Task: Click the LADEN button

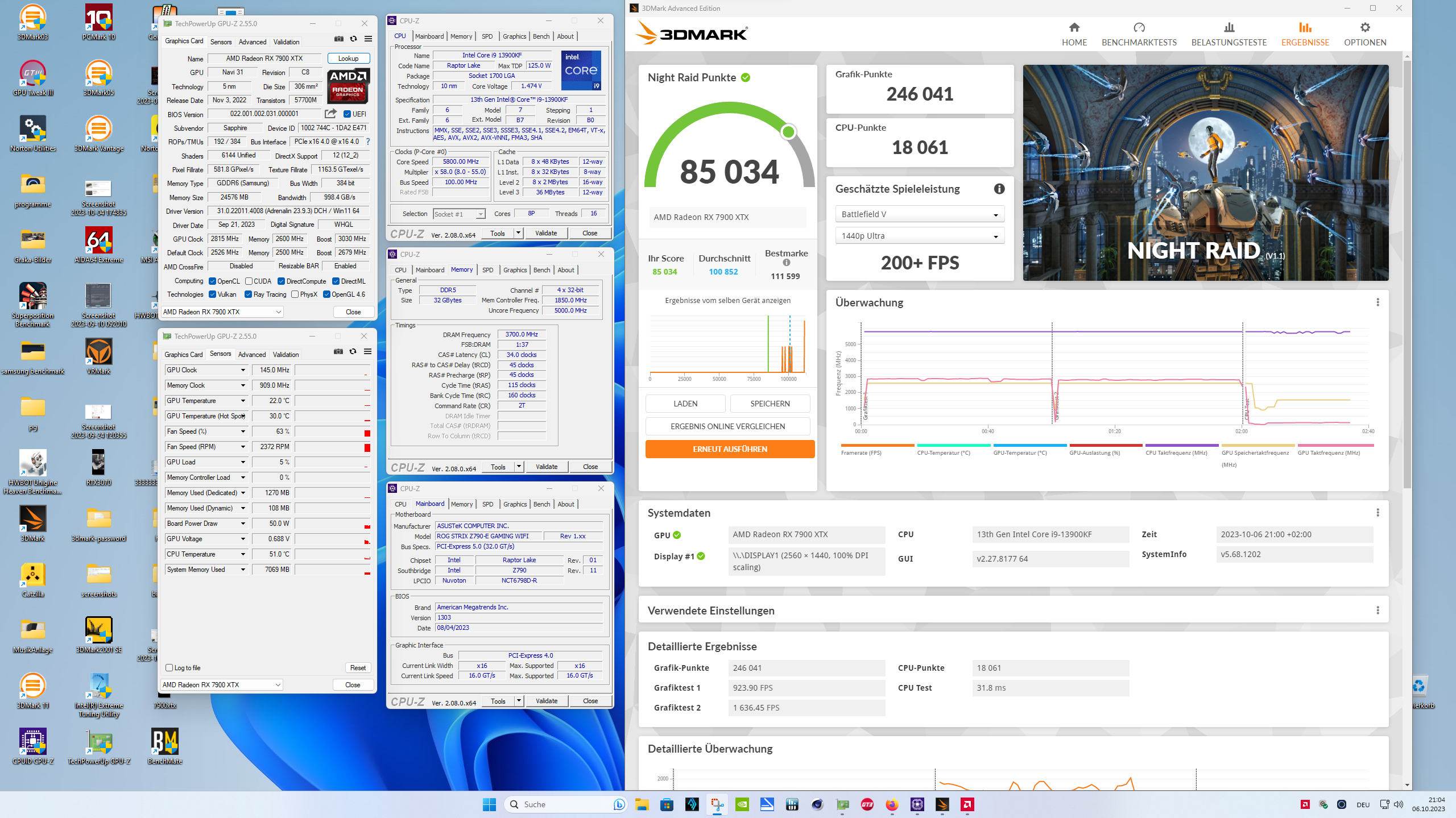Action: [x=685, y=404]
